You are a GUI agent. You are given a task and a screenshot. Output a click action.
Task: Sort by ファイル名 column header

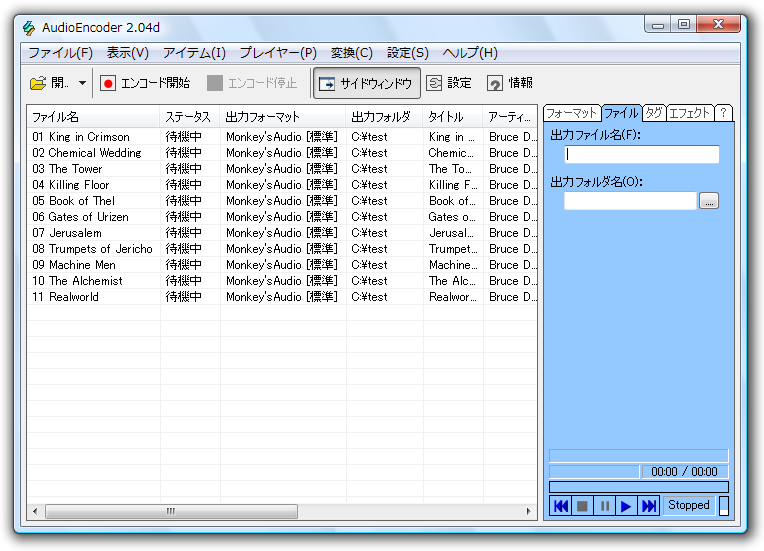click(94, 117)
